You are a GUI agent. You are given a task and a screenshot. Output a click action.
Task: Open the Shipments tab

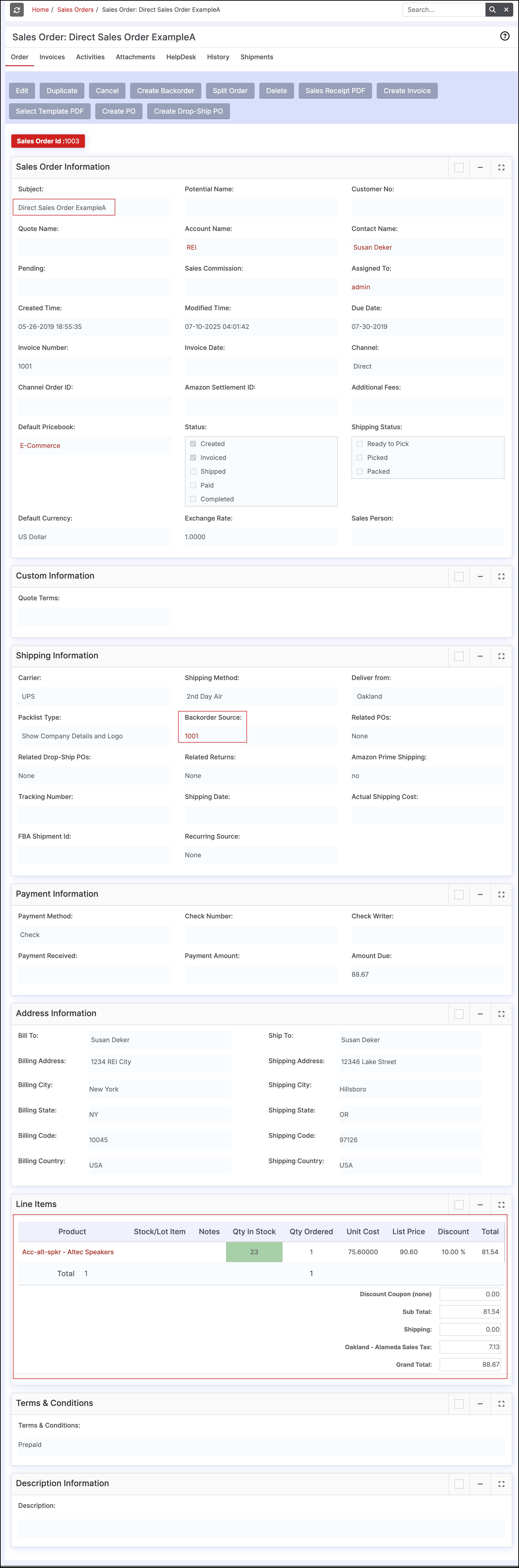(257, 57)
